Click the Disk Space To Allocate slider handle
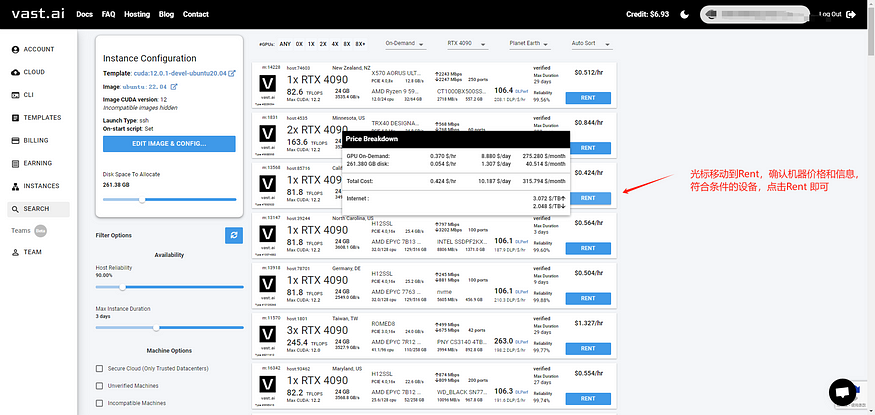875x415 pixels. tap(142, 200)
